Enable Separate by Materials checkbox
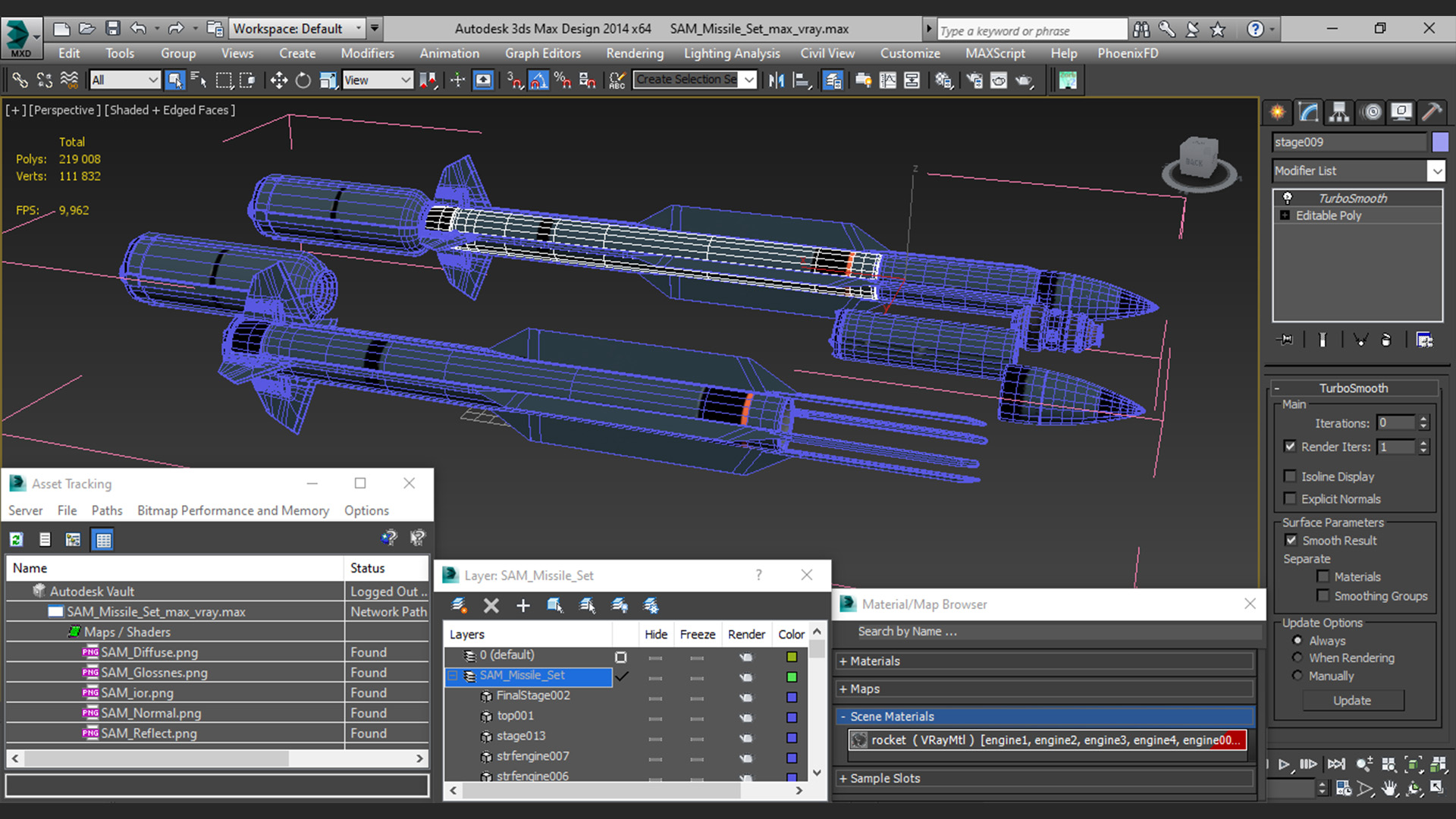Image resolution: width=1456 pixels, height=819 pixels. (1323, 577)
